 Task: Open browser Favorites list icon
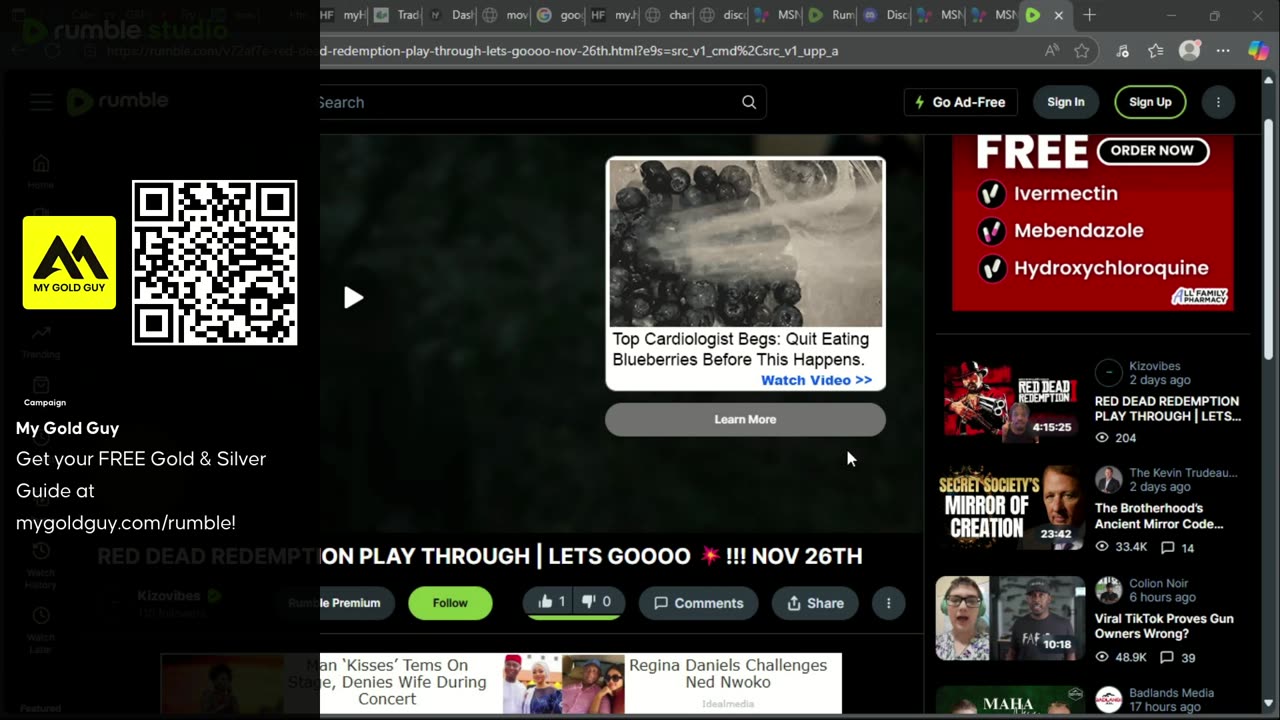tap(1156, 51)
